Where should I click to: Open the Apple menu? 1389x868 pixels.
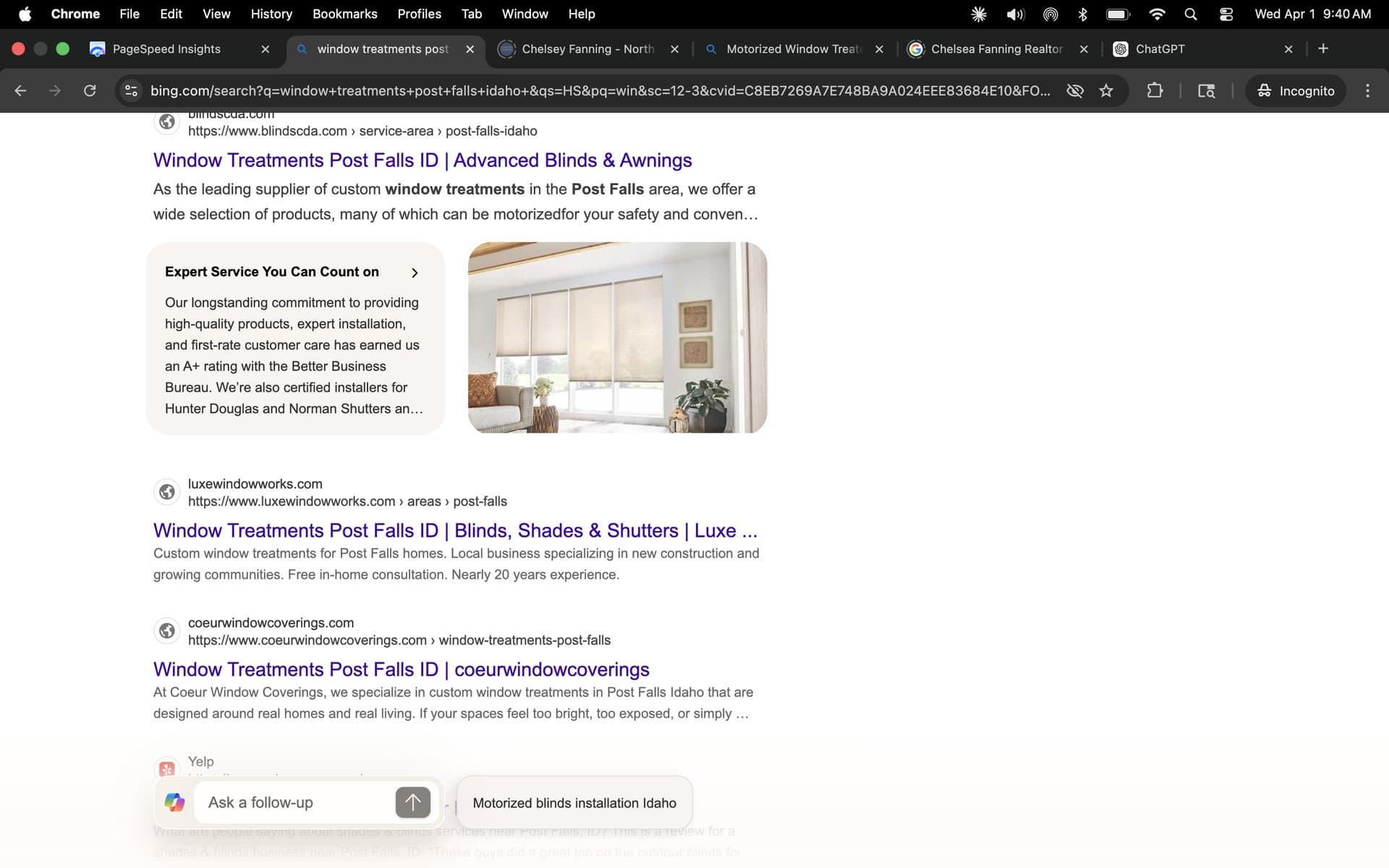point(25,14)
